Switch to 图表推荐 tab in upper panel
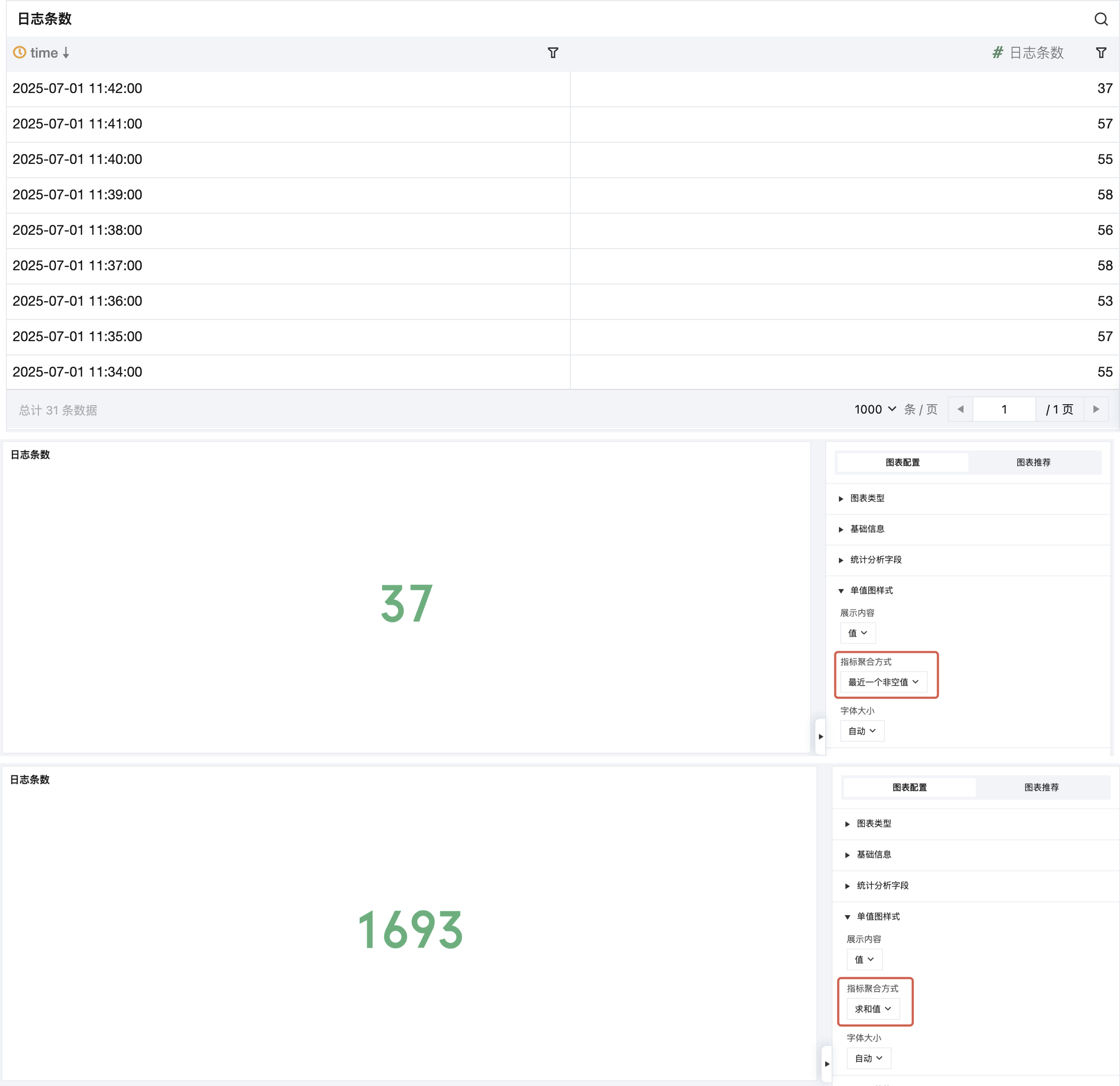 1033,462
